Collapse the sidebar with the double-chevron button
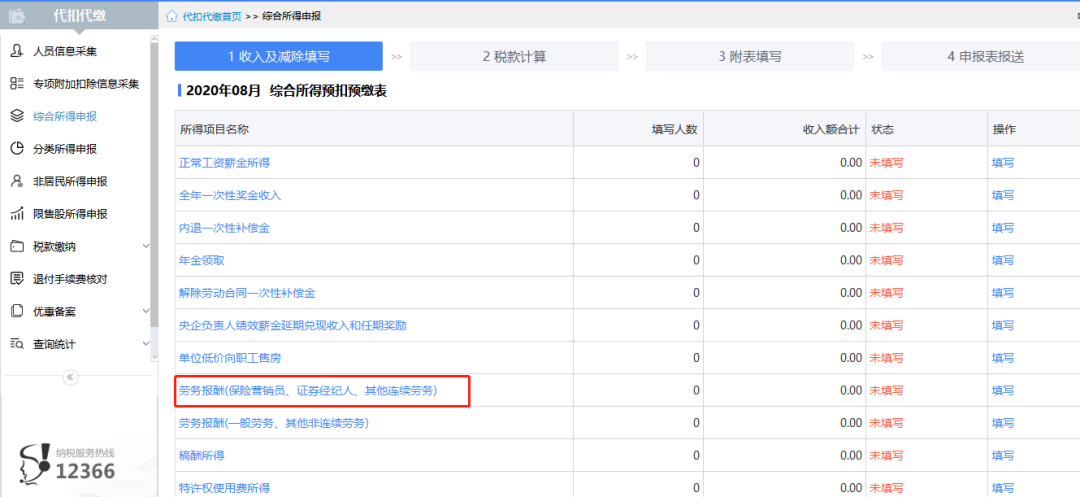 pyautogui.click(x=70, y=377)
